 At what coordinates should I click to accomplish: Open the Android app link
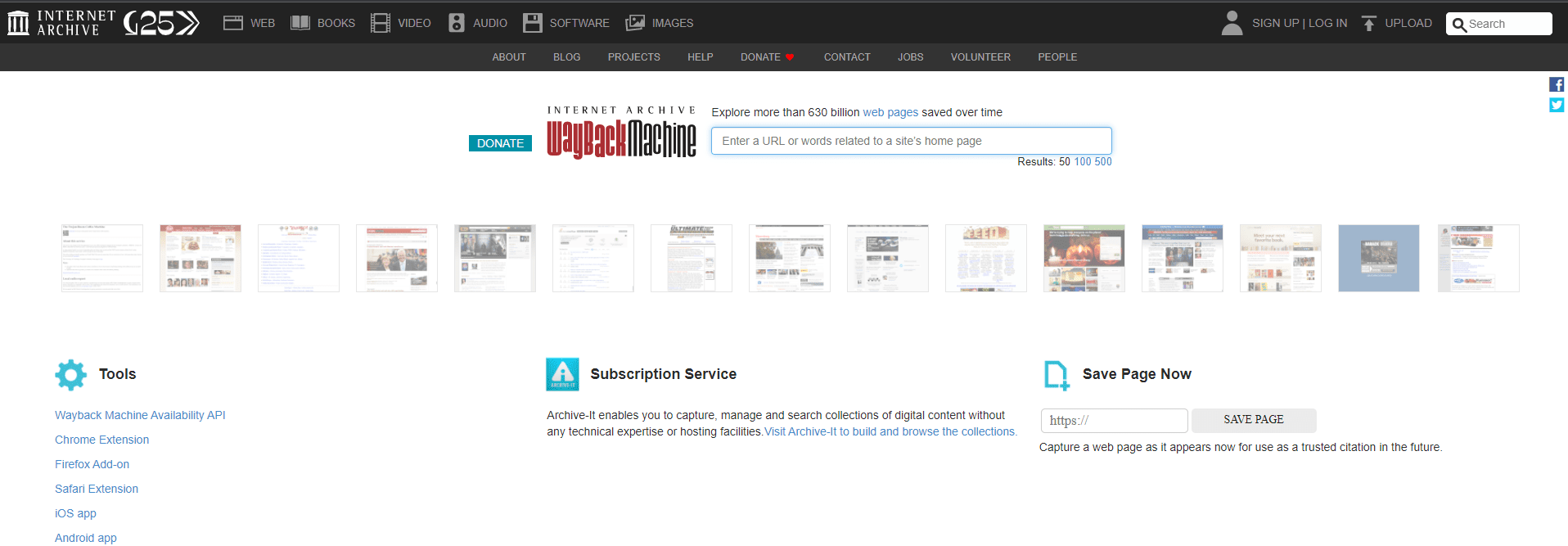click(85, 538)
